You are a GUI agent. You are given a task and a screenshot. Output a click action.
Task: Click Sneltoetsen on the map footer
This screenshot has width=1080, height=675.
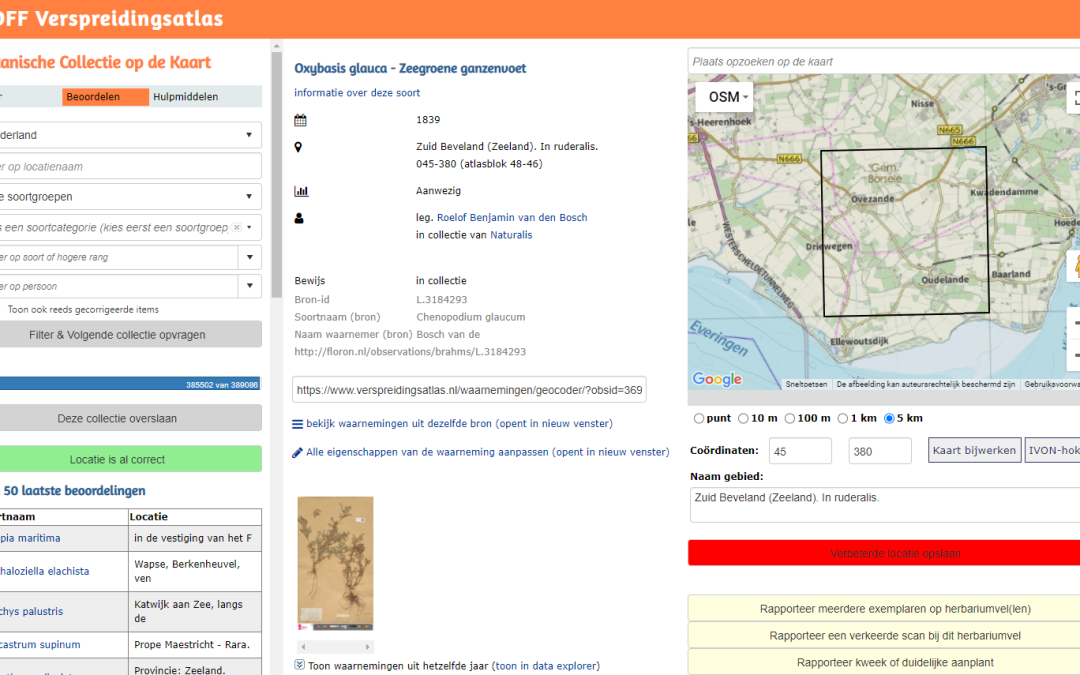[x=806, y=384]
